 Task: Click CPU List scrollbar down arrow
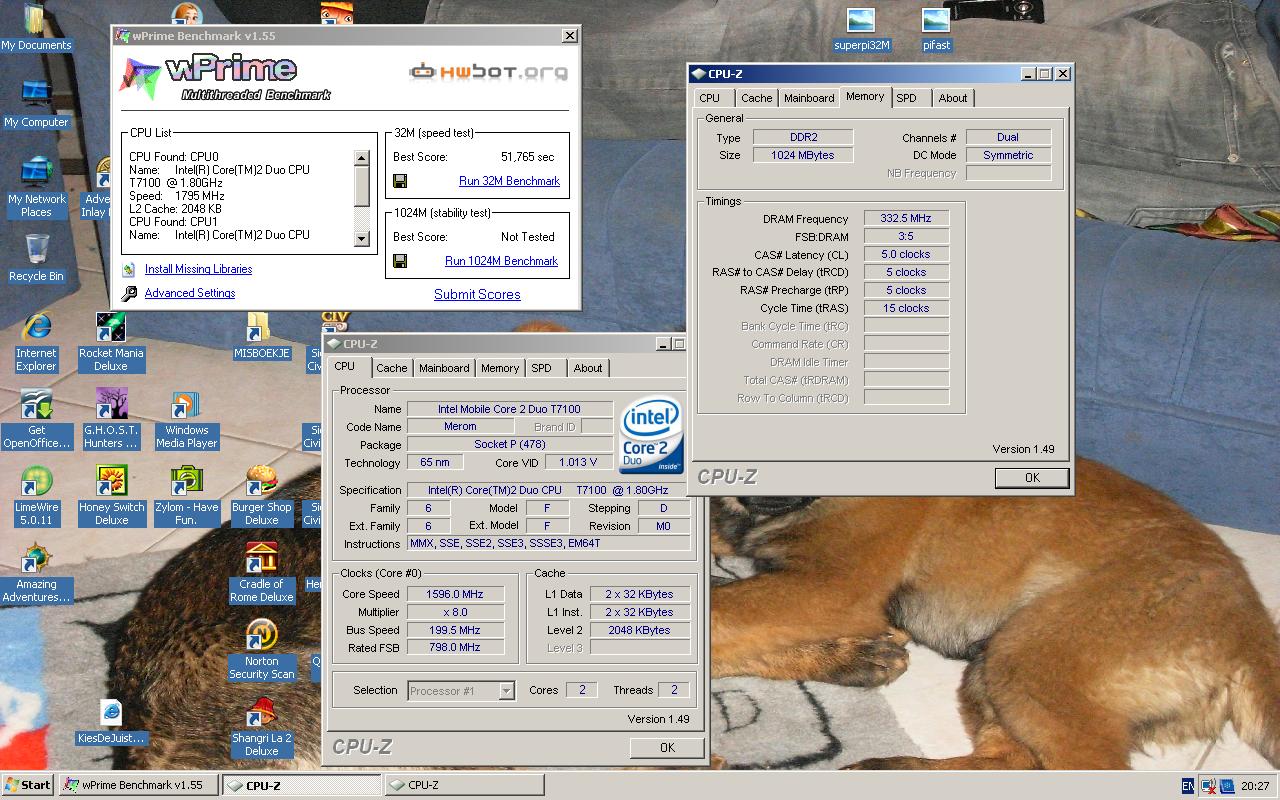point(362,238)
